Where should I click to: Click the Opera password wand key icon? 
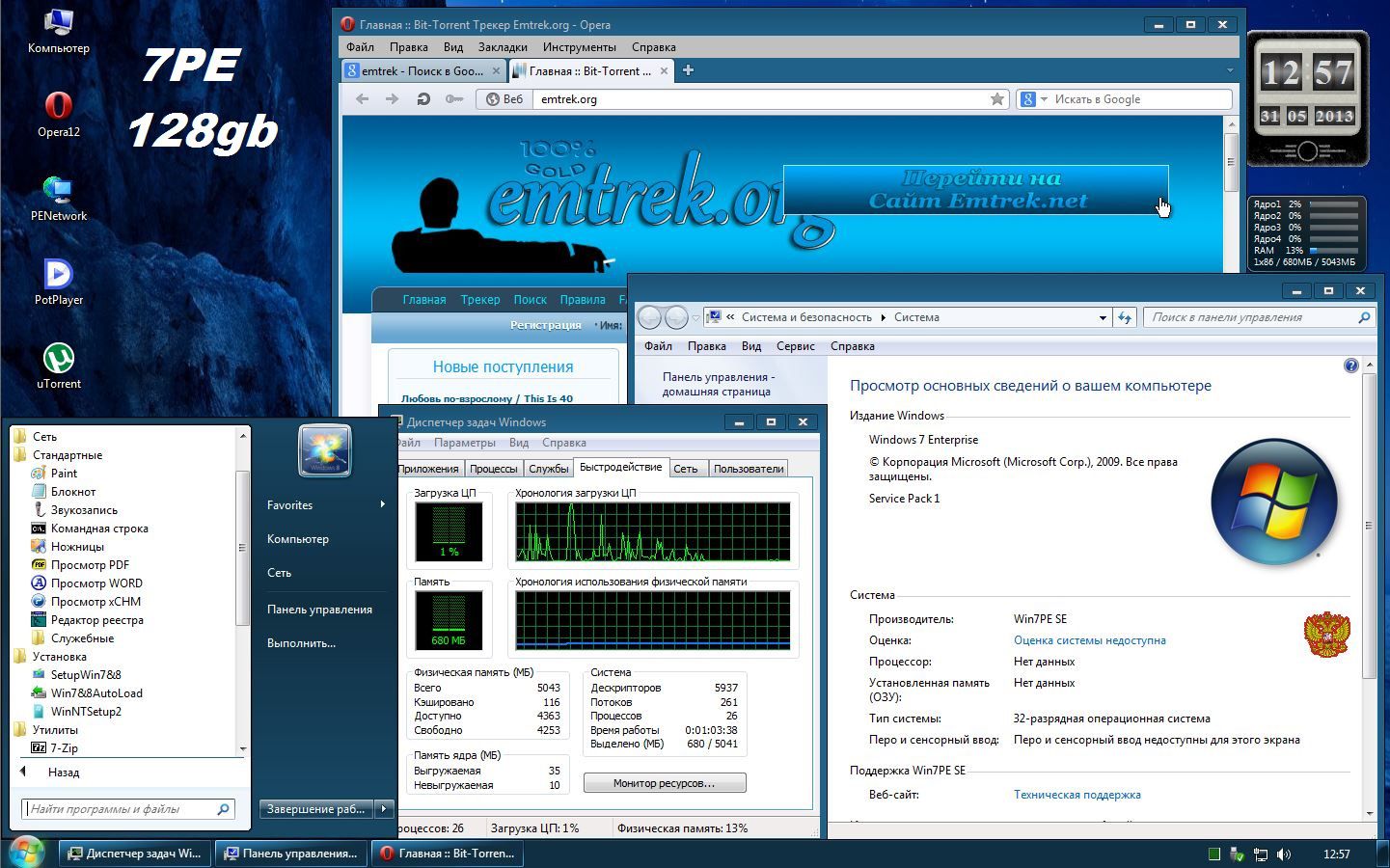453,98
